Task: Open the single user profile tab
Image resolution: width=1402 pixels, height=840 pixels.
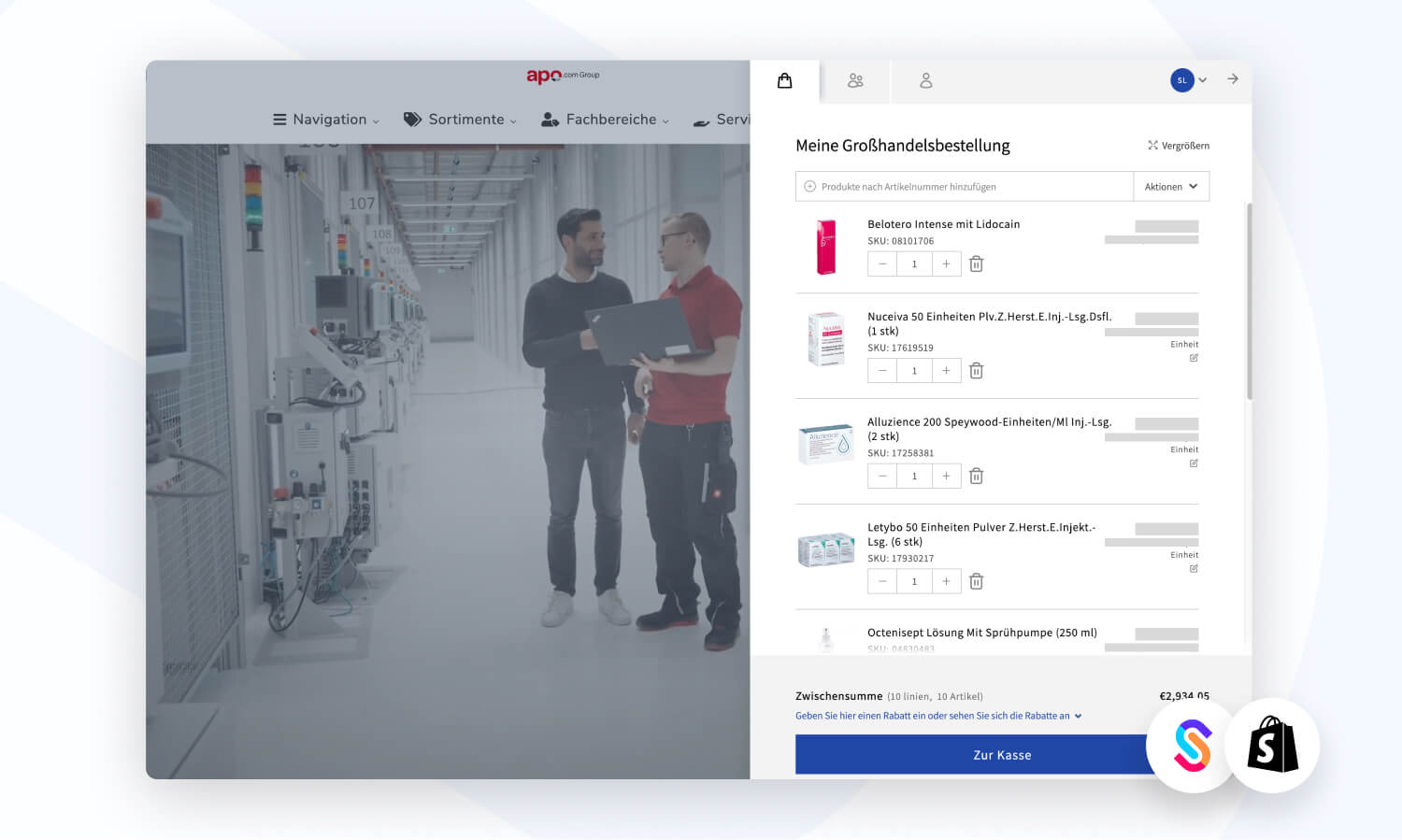Action: tap(925, 81)
